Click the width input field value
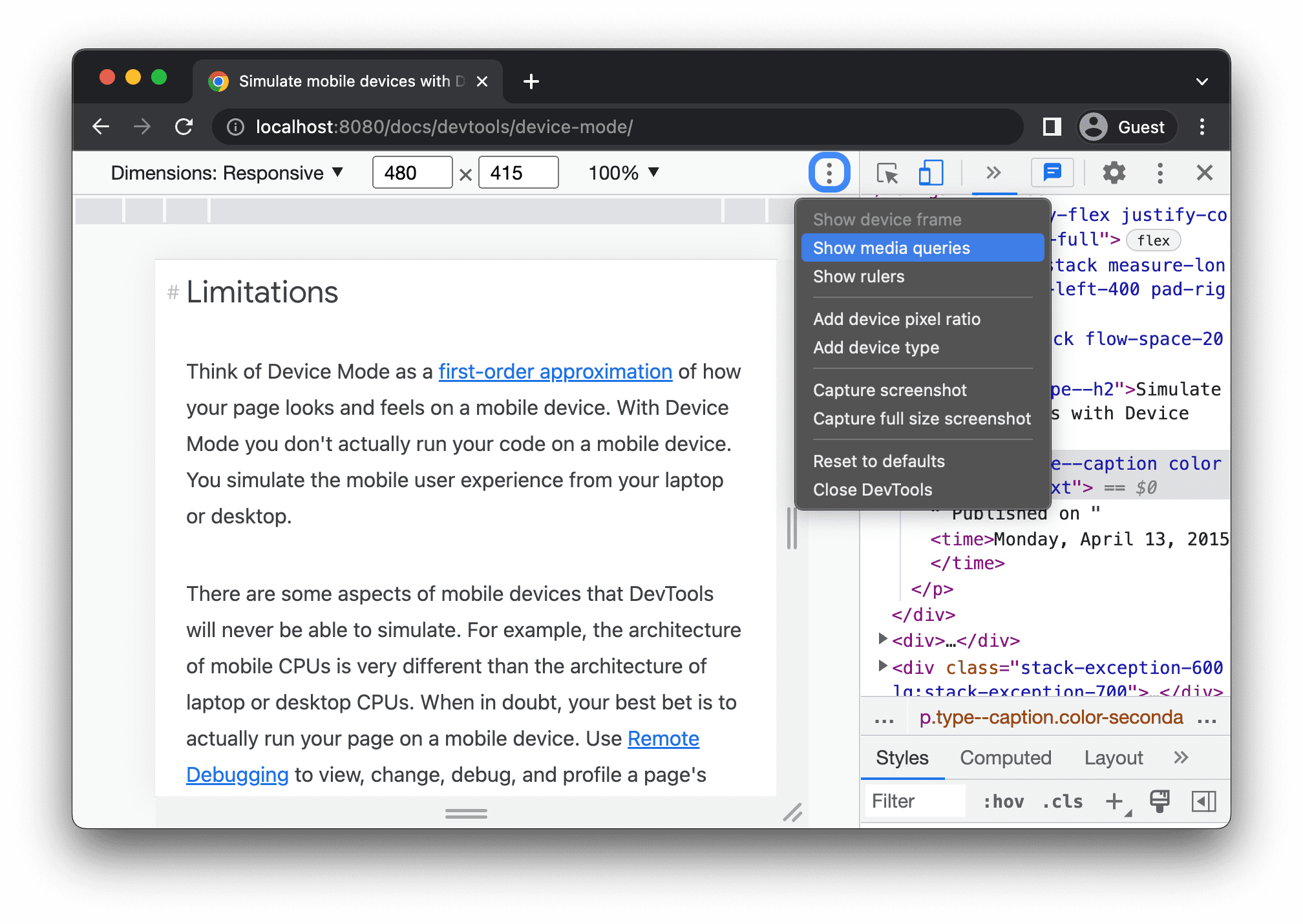 tap(411, 172)
